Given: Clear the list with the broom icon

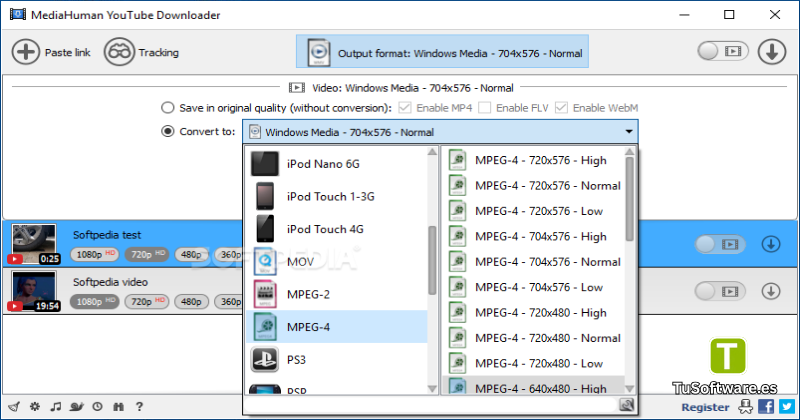Looking at the screenshot, I should click(14, 407).
